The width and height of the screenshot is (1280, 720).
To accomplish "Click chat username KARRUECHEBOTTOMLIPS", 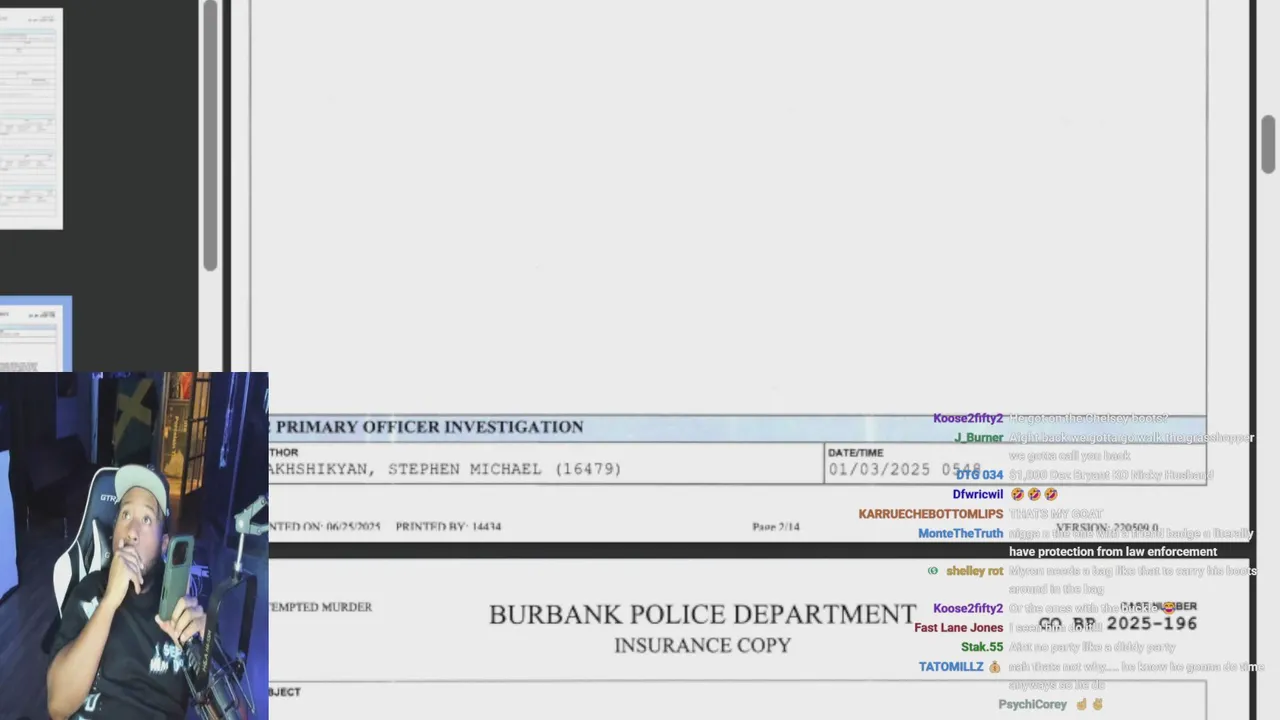I will coord(930,514).
